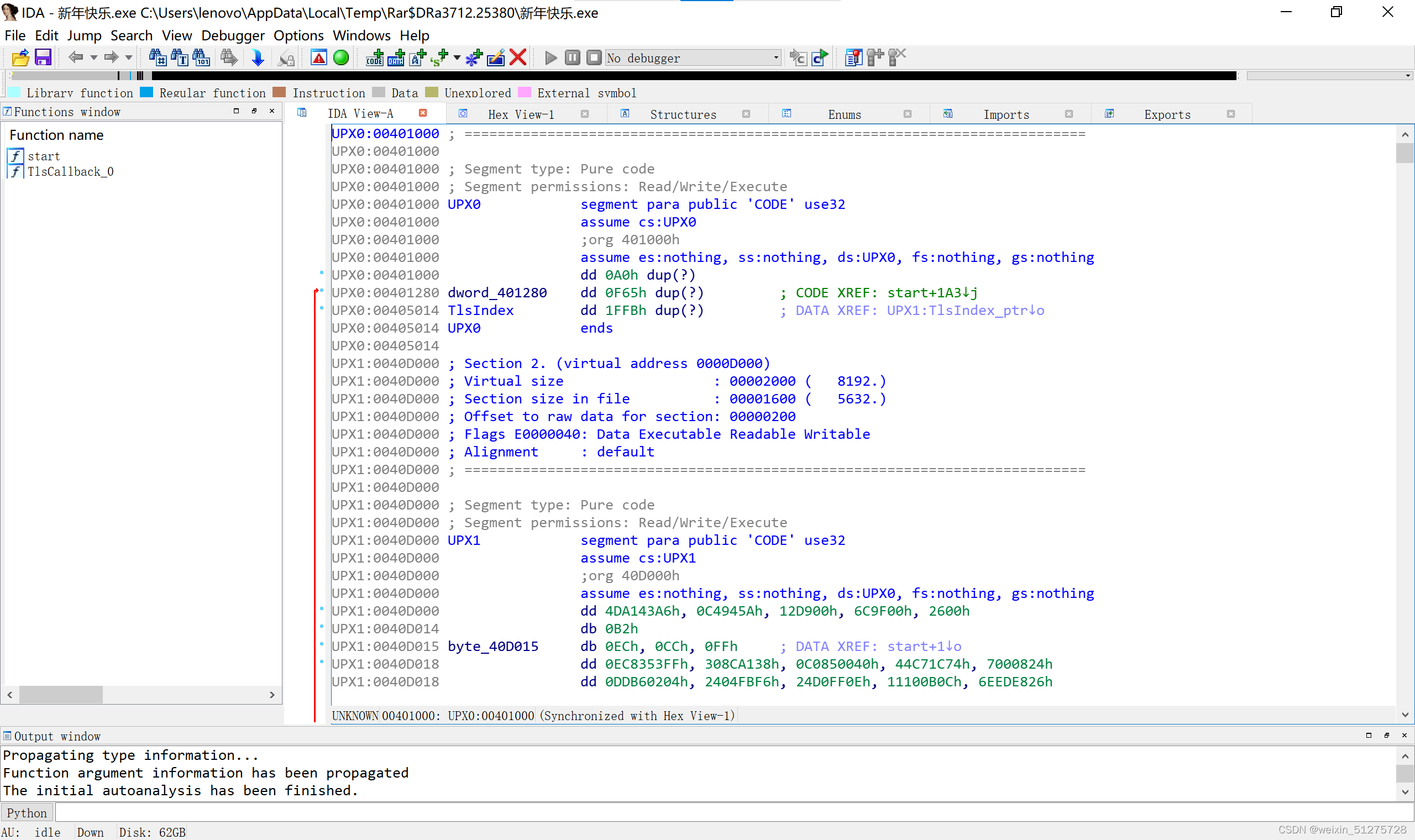This screenshot has height=840, width=1415.
Task: Close the Structures tab
Action: tap(746, 114)
